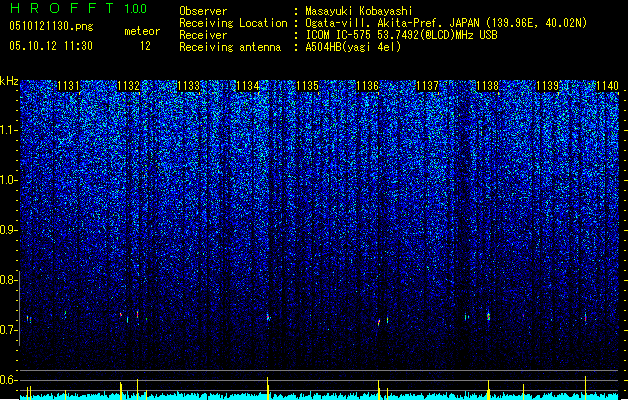This screenshot has width=629, height=400.
Task: Click time marker 1135
Action: tap(308, 86)
